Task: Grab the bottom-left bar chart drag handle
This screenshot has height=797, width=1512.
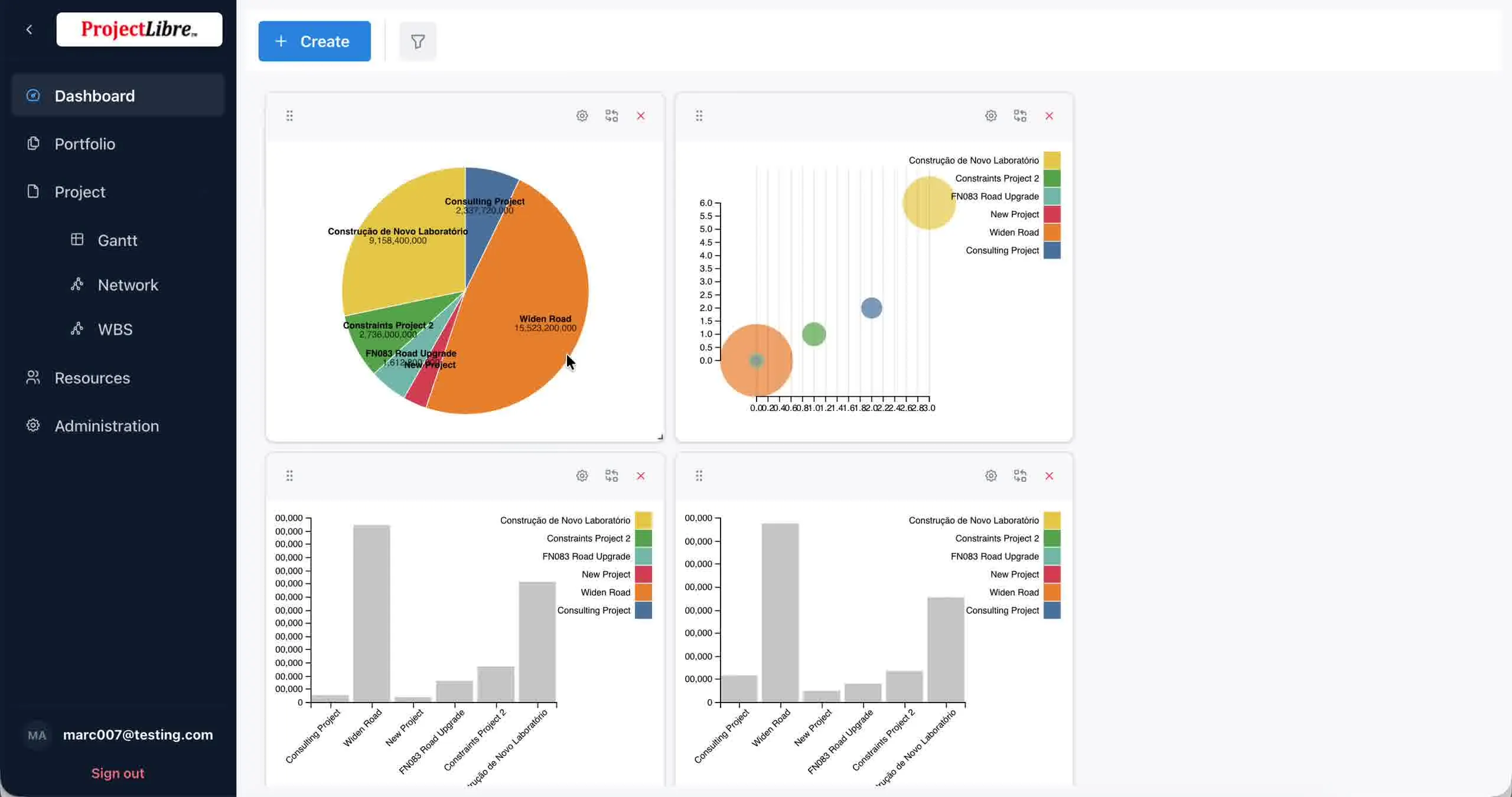Action: pyautogui.click(x=289, y=476)
